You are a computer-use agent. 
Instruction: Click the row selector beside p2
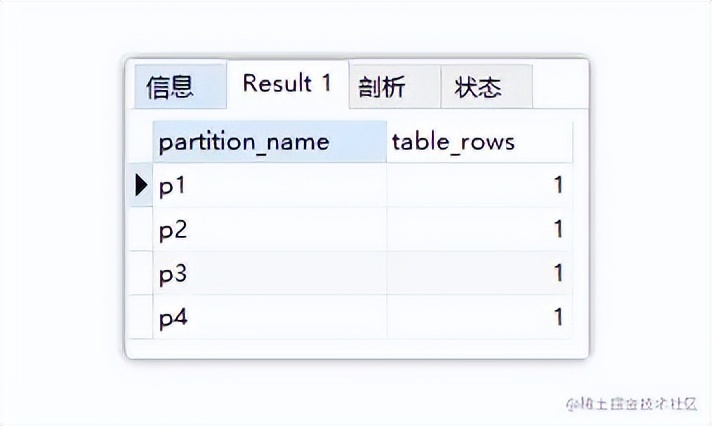pos(141,229)
